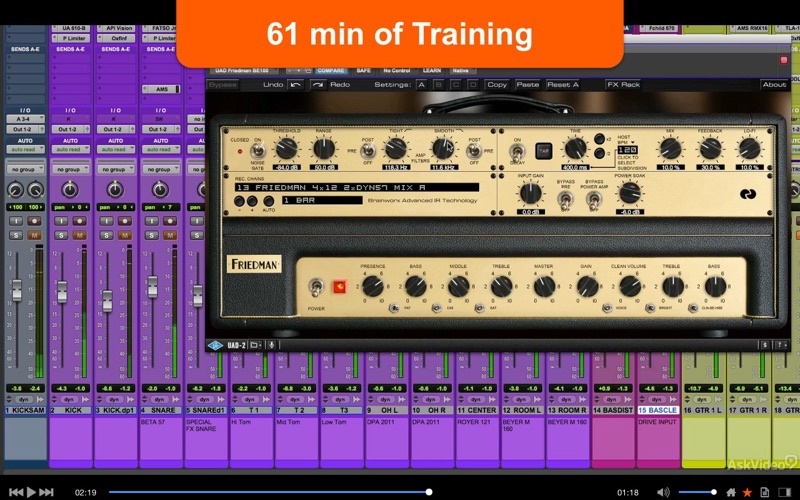The width and height of the screenshot is (800, 500).
Task: Solo the KICK track
Action: (x=61, y=235)
